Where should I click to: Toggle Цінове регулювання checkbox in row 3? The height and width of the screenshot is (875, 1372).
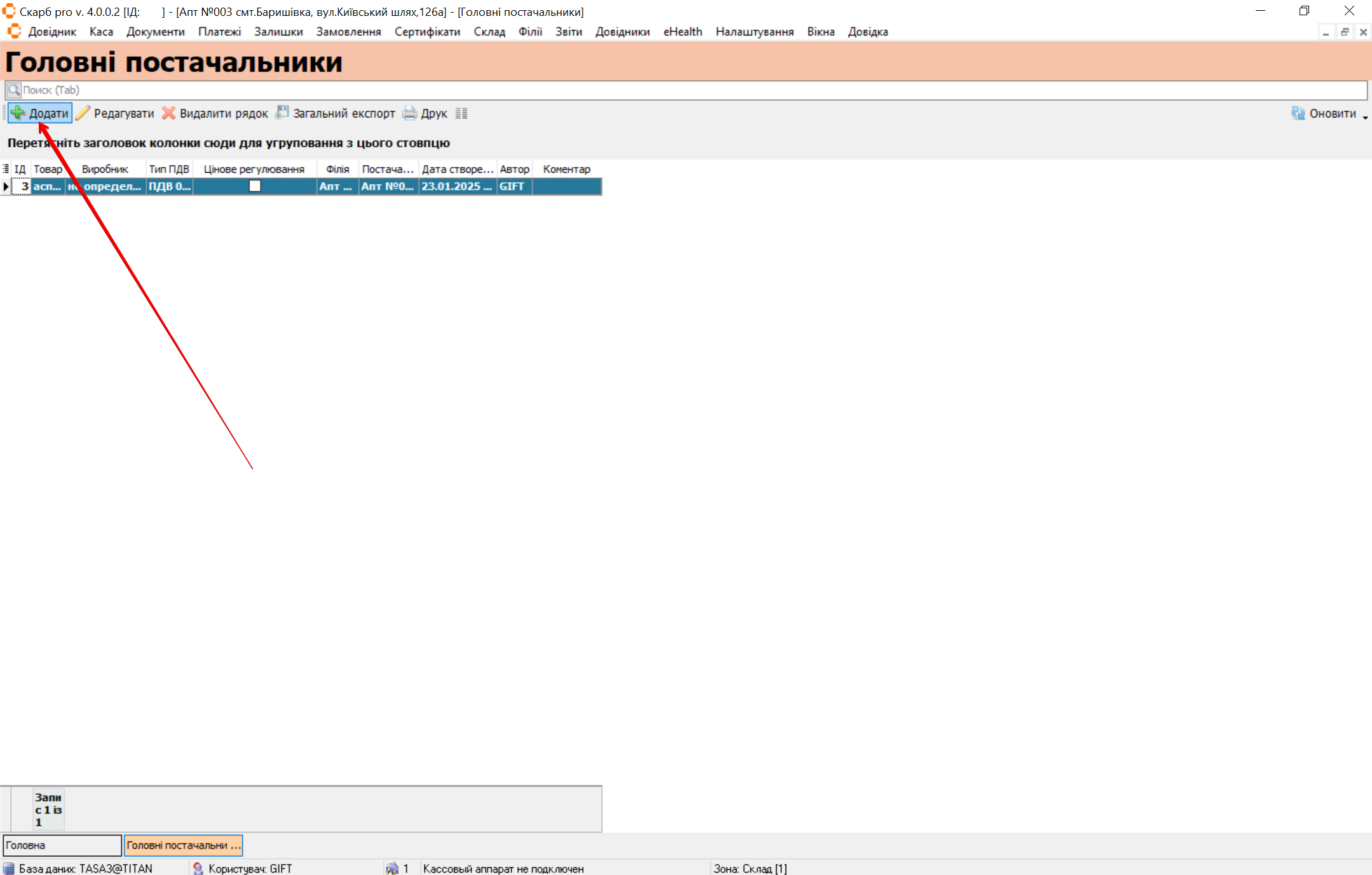coord(255,186)
